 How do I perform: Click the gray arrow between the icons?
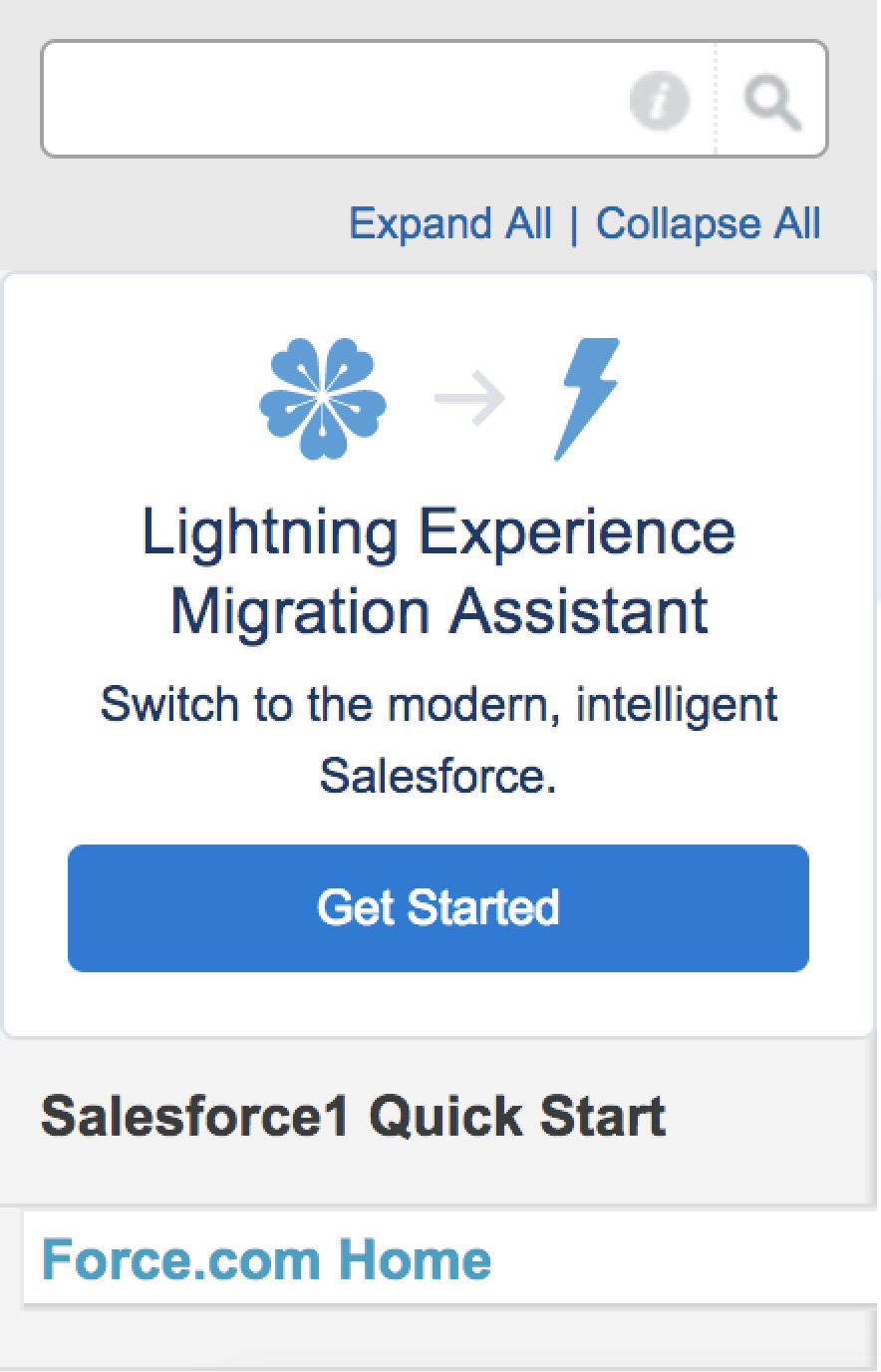469,399
